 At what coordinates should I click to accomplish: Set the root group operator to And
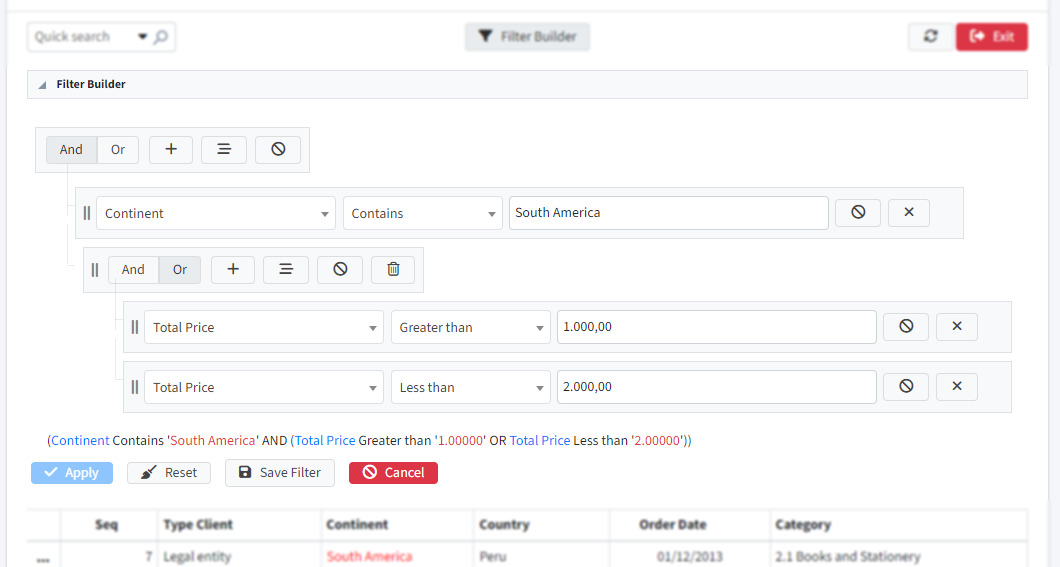point(71,149)
